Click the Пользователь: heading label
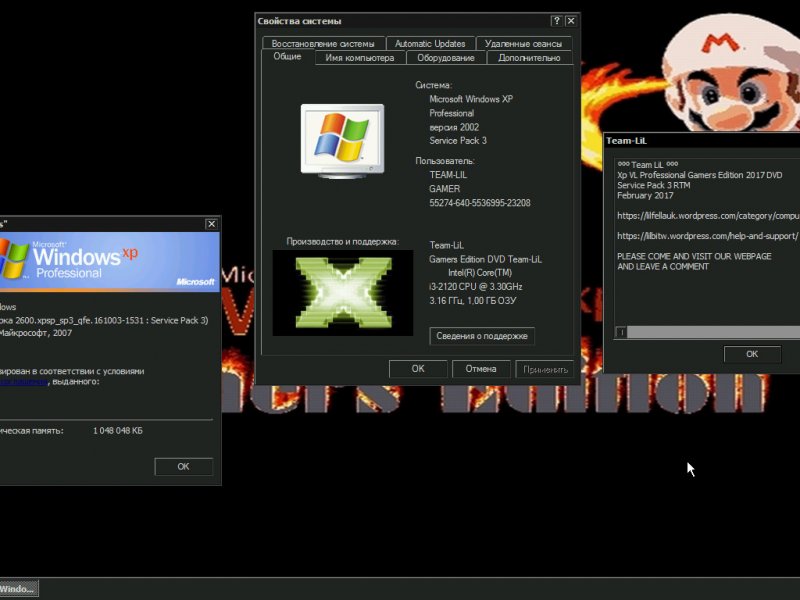Viewport: 800px width, 600px height. point(444,161)
